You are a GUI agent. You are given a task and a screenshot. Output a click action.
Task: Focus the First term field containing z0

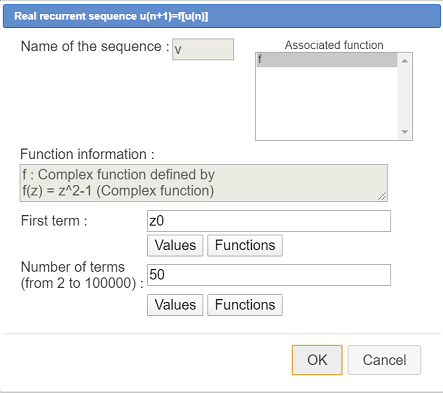[269, 221]
